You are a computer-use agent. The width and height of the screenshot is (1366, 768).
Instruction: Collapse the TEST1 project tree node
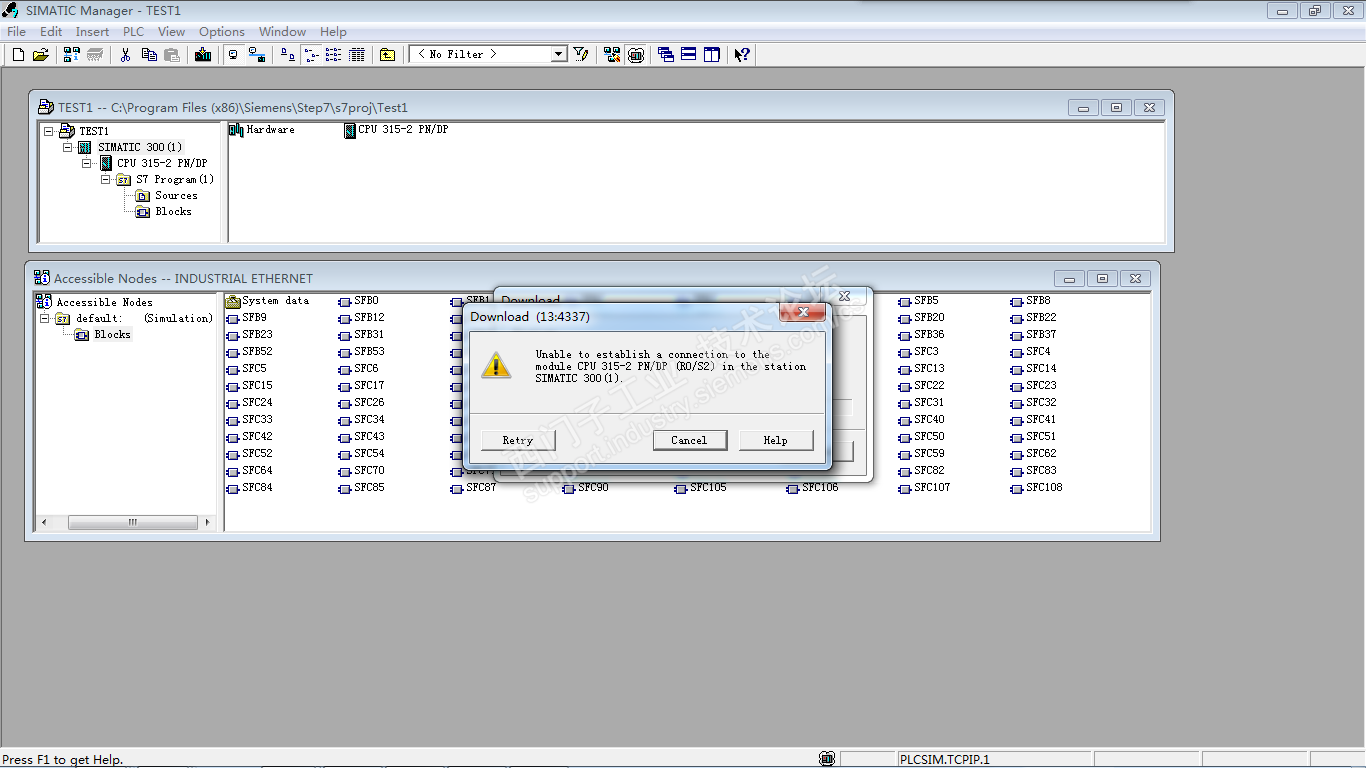tap(48, 131)
